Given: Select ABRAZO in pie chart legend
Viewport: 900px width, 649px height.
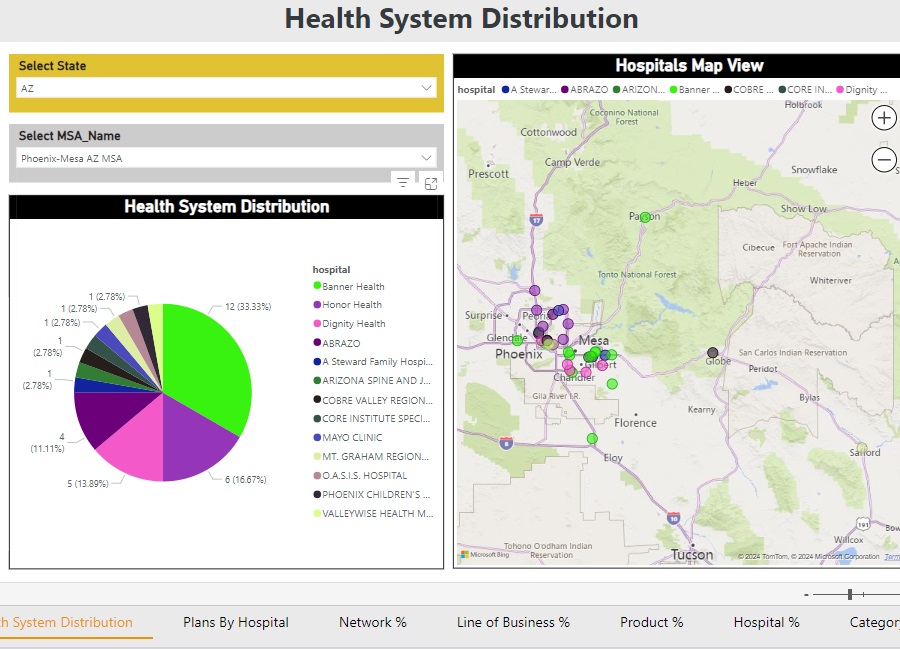Looking at the screenshot, I should (x=337, y=343).
